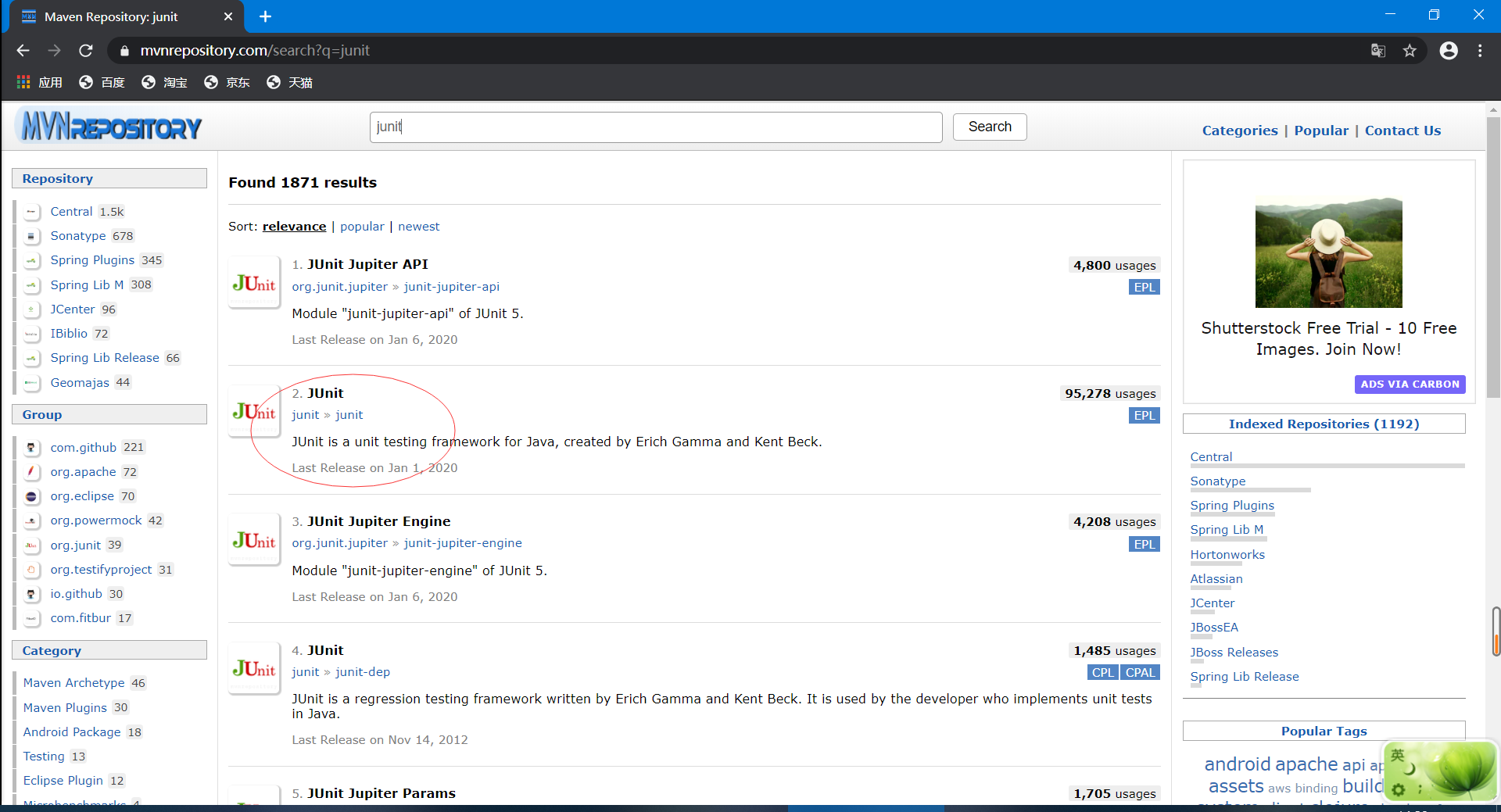
Task: Open JUnit Jupiter Params result title
Action: click(x=381, y=793)
